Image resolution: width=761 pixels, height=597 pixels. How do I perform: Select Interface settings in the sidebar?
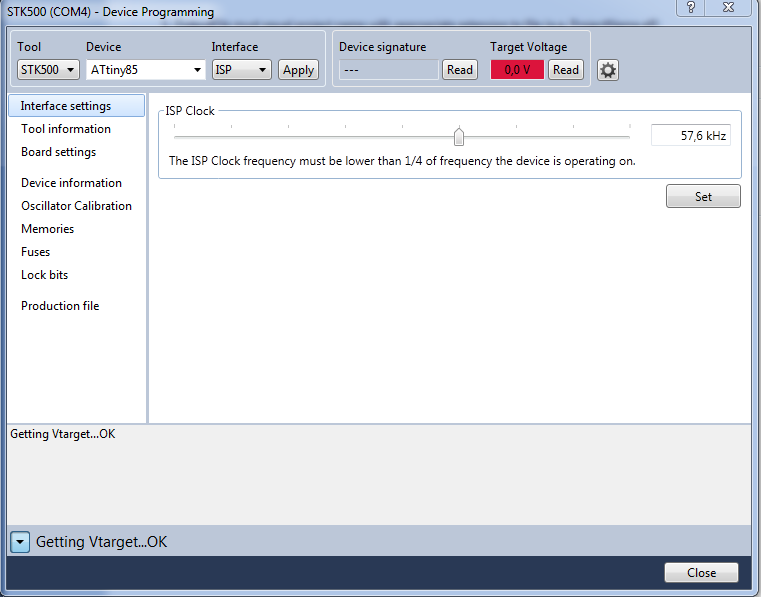coord(77,106)
